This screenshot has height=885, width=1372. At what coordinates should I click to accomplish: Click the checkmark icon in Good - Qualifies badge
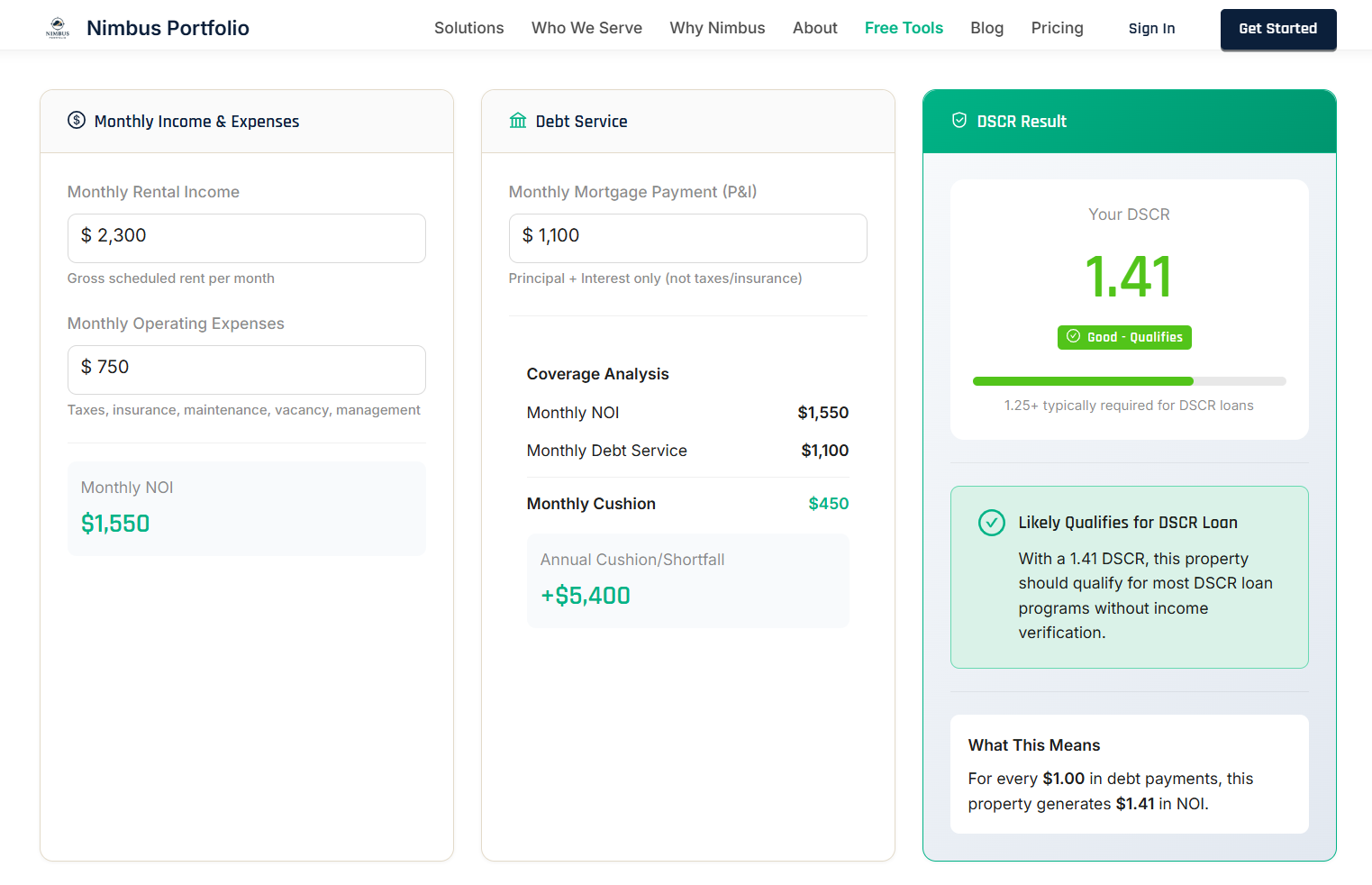tap(1073, 336)
